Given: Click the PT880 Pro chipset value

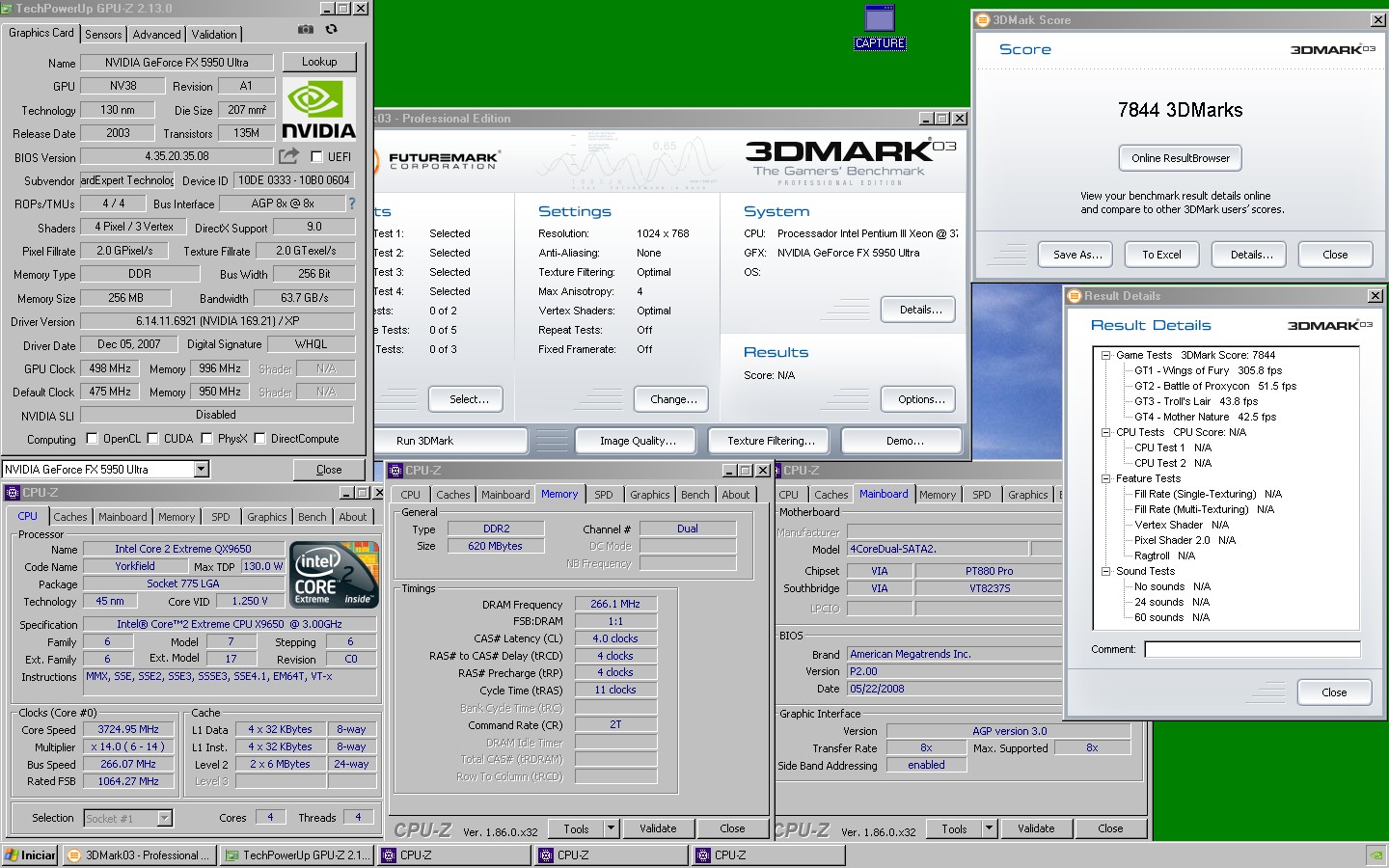Looking at the screenshot, I should point(989,571).
